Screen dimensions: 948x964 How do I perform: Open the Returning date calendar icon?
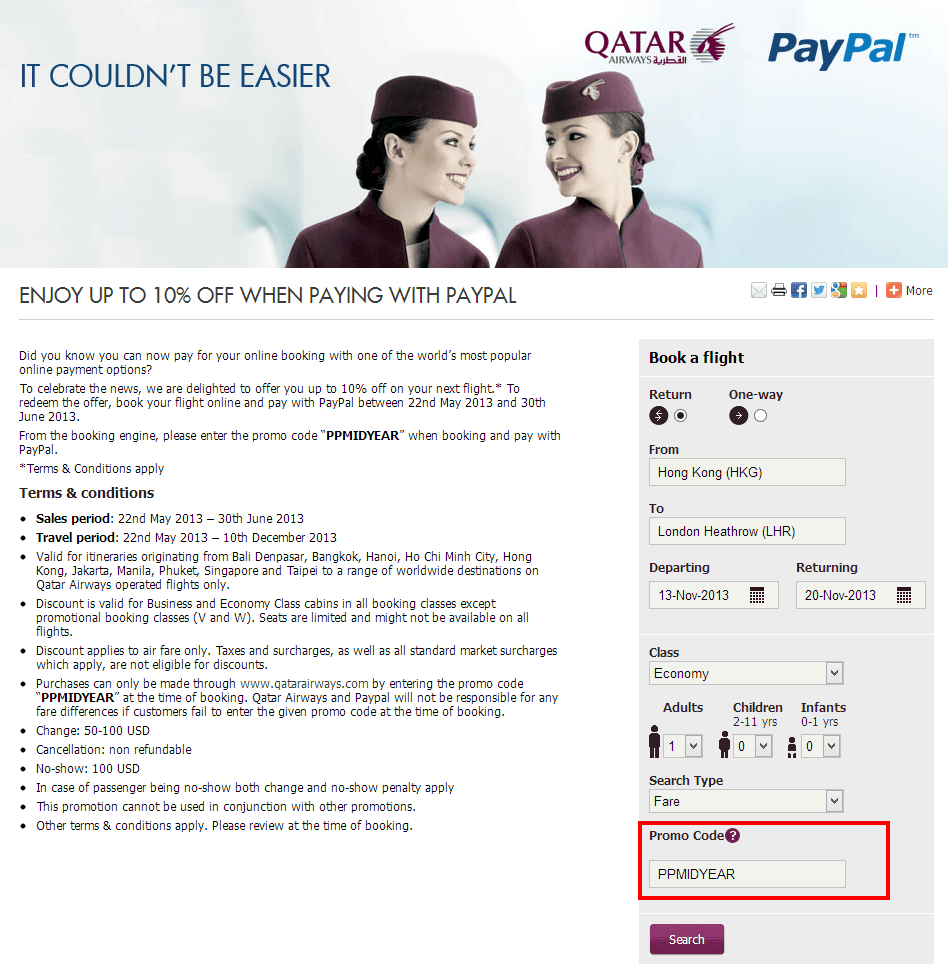coord(904,595)
